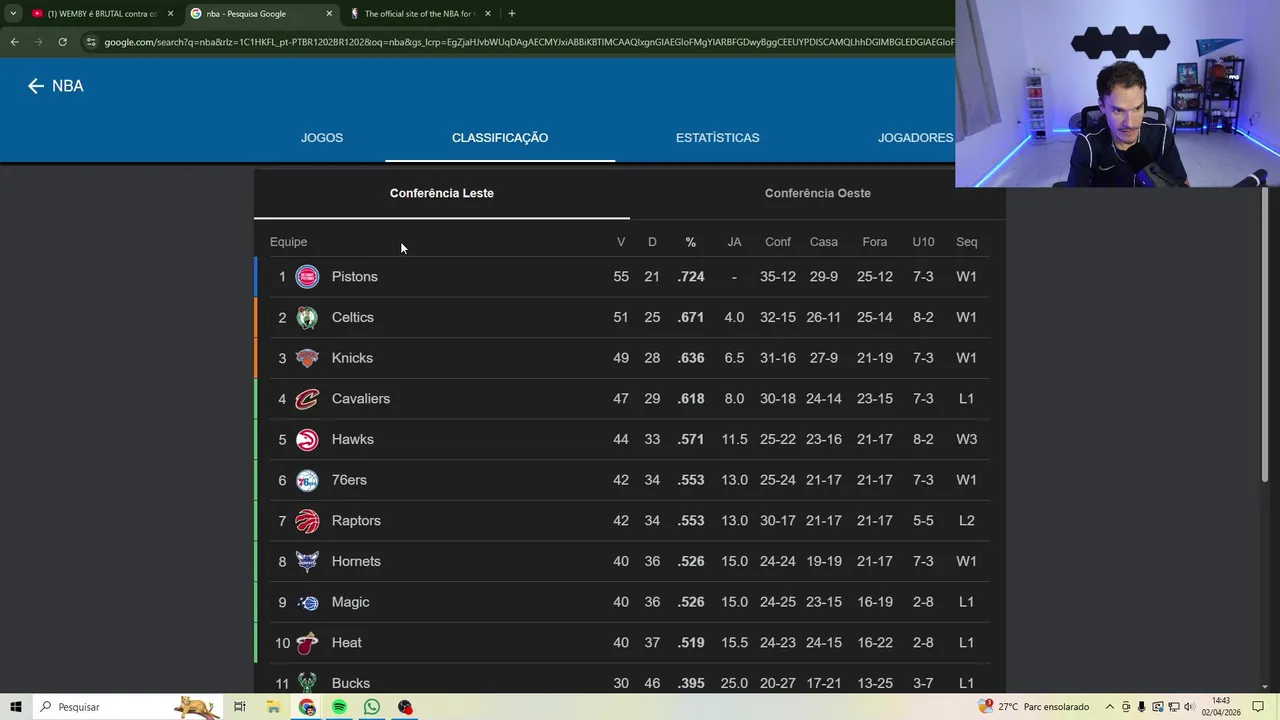Open Spotify from the taskbar

click(x=339, y=707)
